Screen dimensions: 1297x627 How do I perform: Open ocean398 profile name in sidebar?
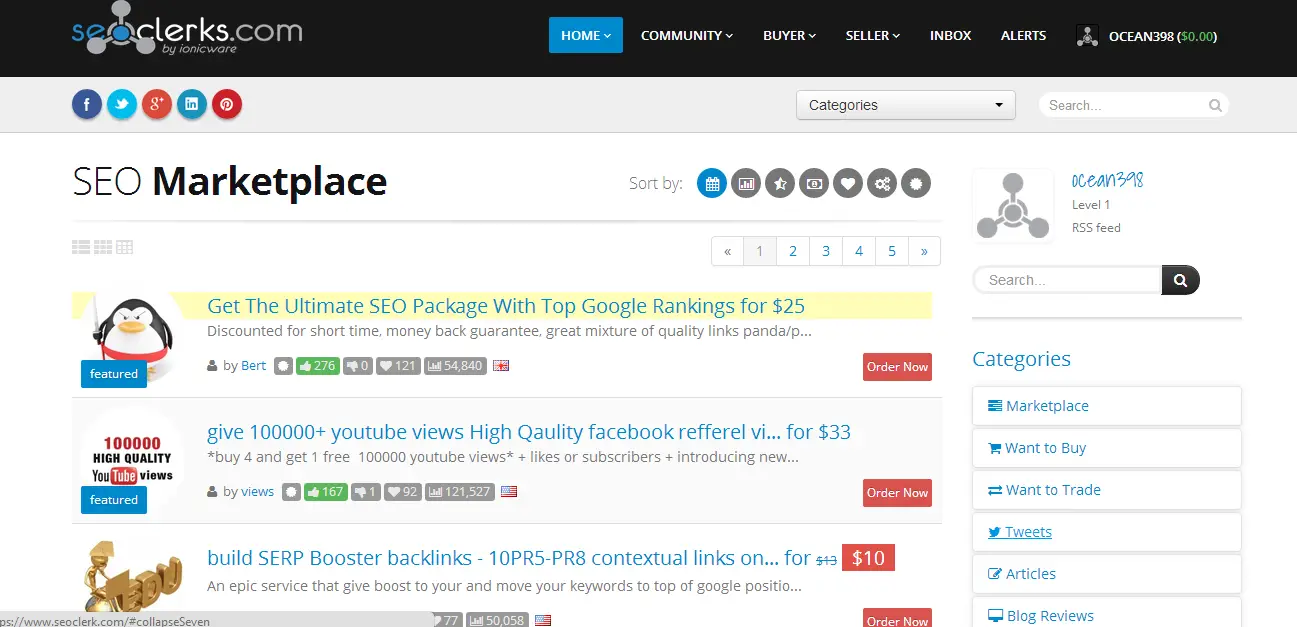(x=1107, y=180)
